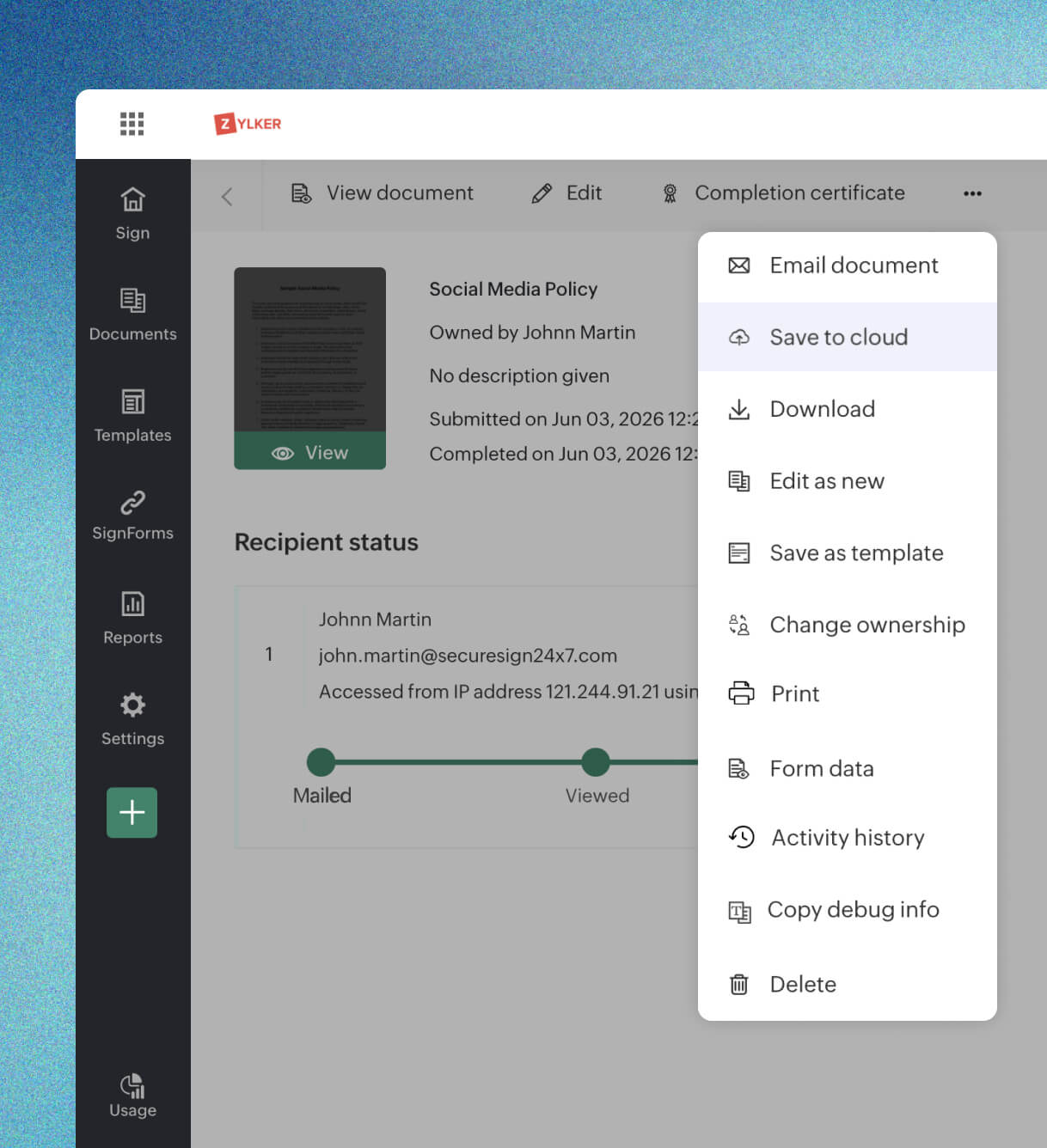The width and height of the screenshot is (1047, 1148).
Task: Select Save as template option
Action: [848, 553]
